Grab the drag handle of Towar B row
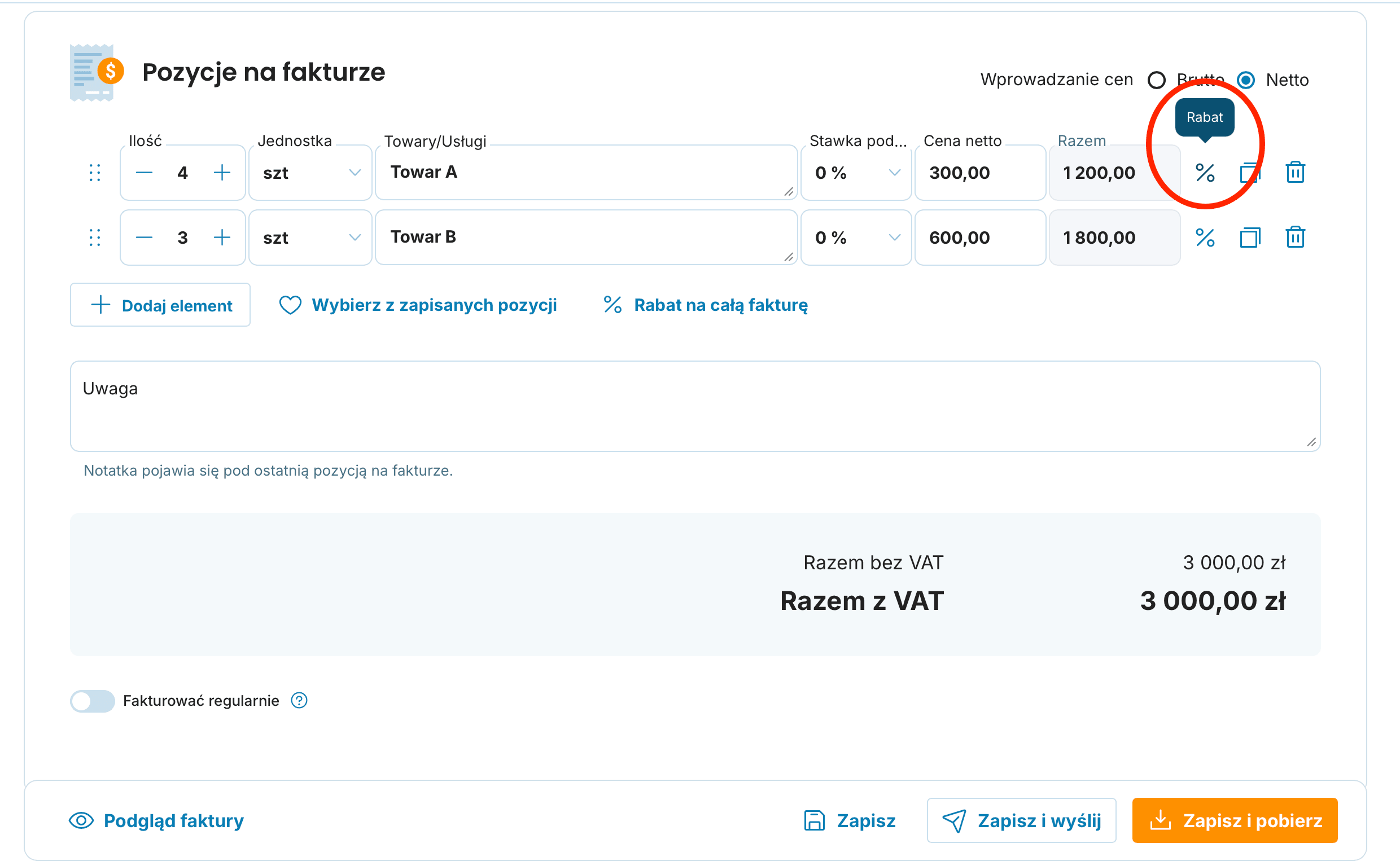Viewport: 1400px width, 861px height. pyautogui.click(x=94, y=238)
